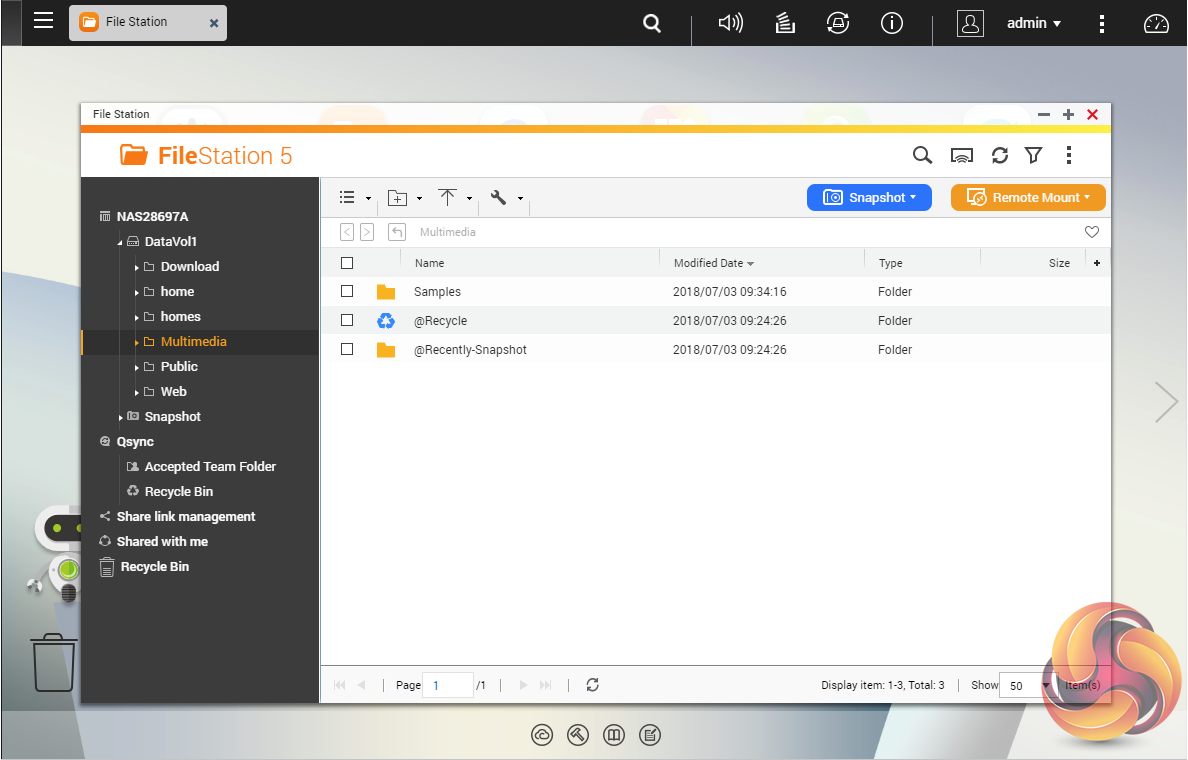1188x760 pixels.
Task: Open the network media player cast icon
Action: click(x=961, y=155)
